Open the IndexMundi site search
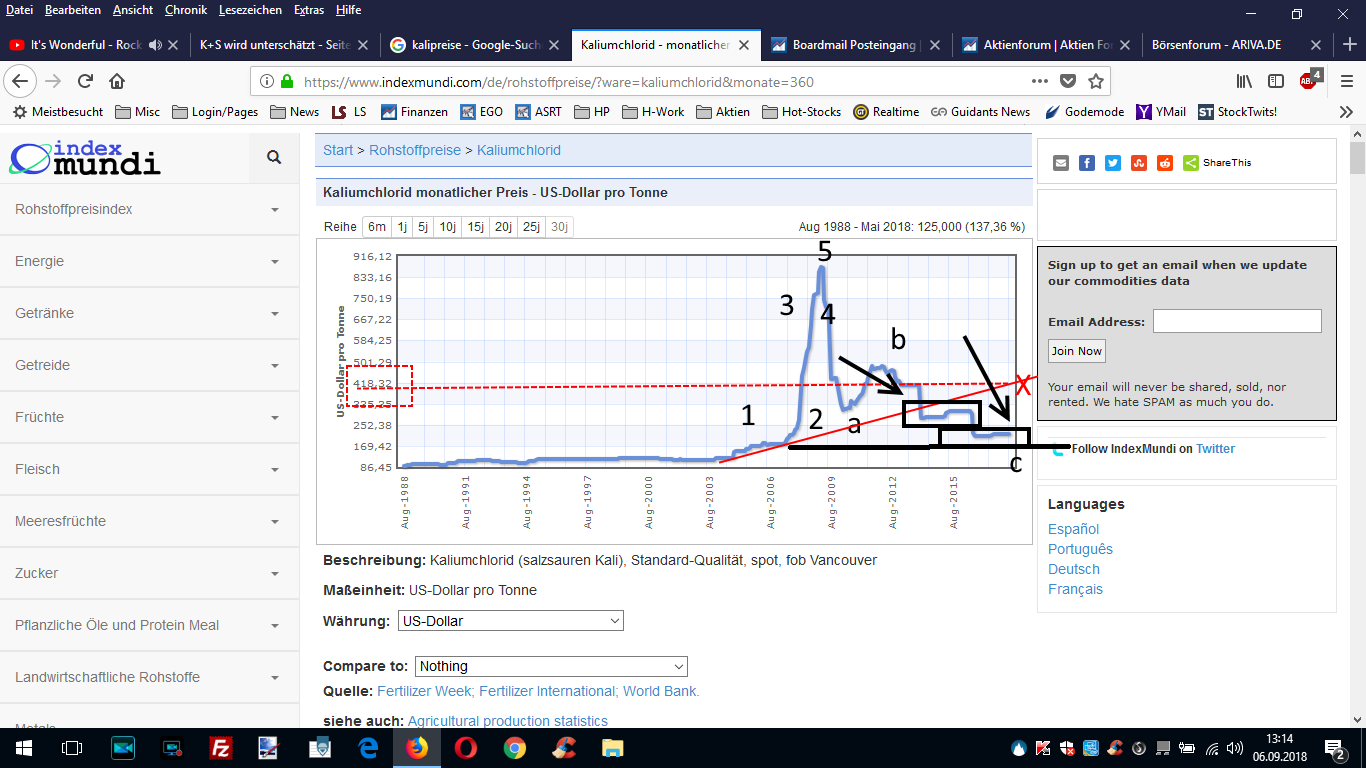This screenshot has height=768, width=1366. coord(274,157)
